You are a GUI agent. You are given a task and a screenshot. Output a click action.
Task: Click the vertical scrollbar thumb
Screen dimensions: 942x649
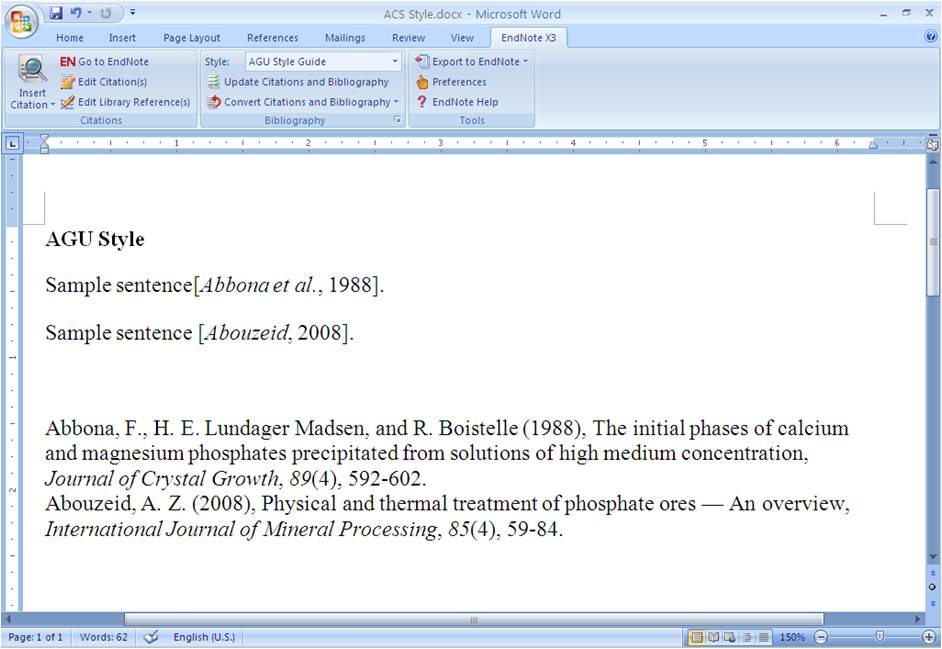[x=933, y=242]
